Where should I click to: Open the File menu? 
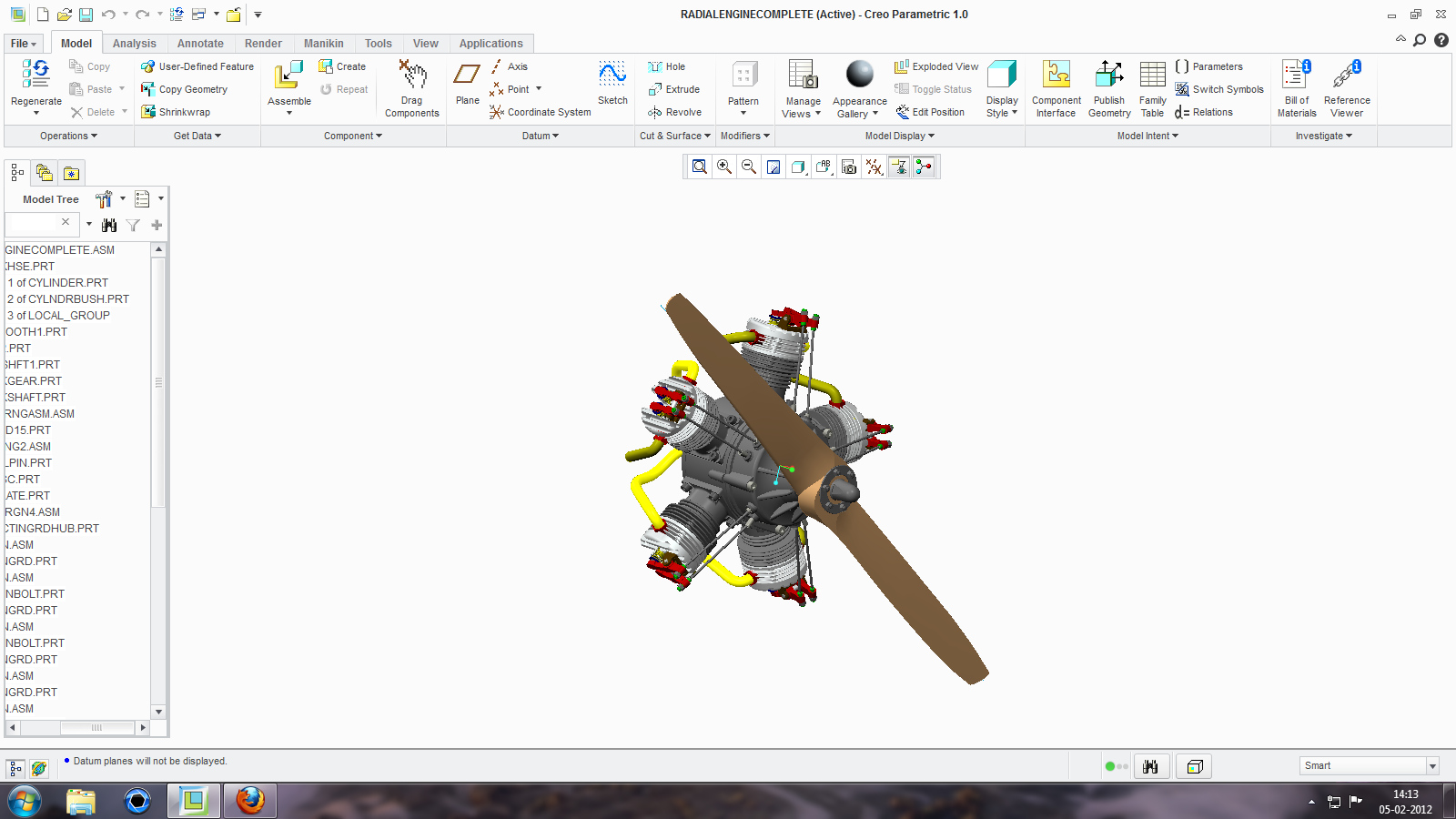click(24, 44)
